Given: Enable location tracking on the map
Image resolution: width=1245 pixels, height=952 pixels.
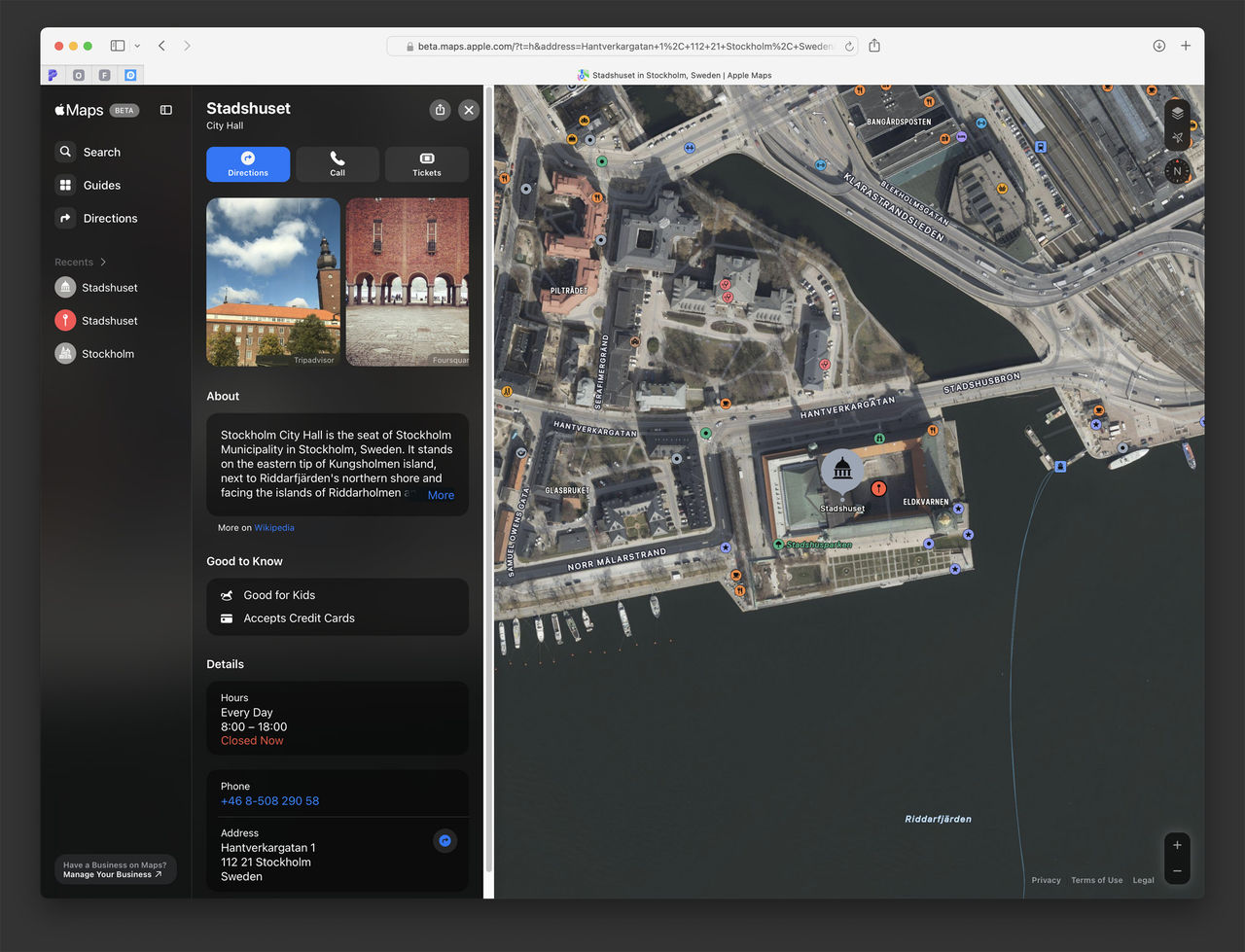Looking at the screenshot, I should coord(1177,138).
